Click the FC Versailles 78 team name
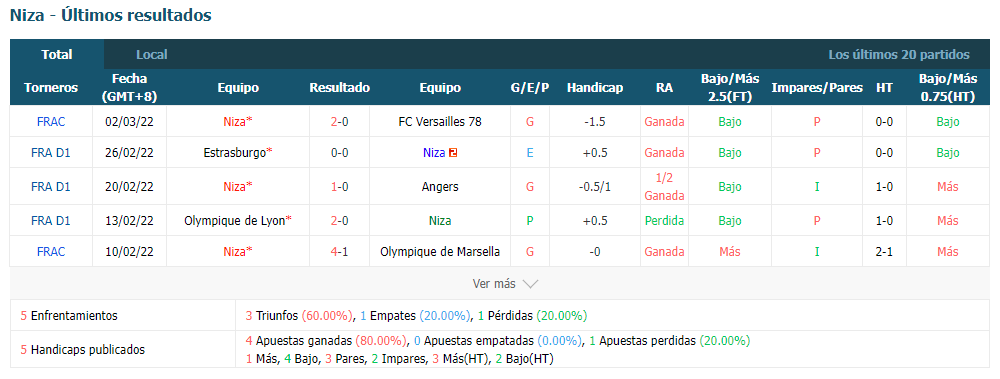 click(x=440, y=121)
